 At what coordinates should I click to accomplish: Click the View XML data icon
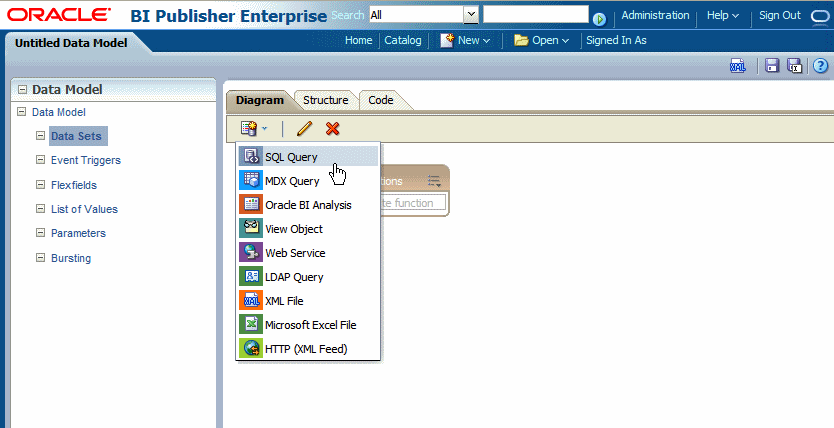(x=737, y=65)
